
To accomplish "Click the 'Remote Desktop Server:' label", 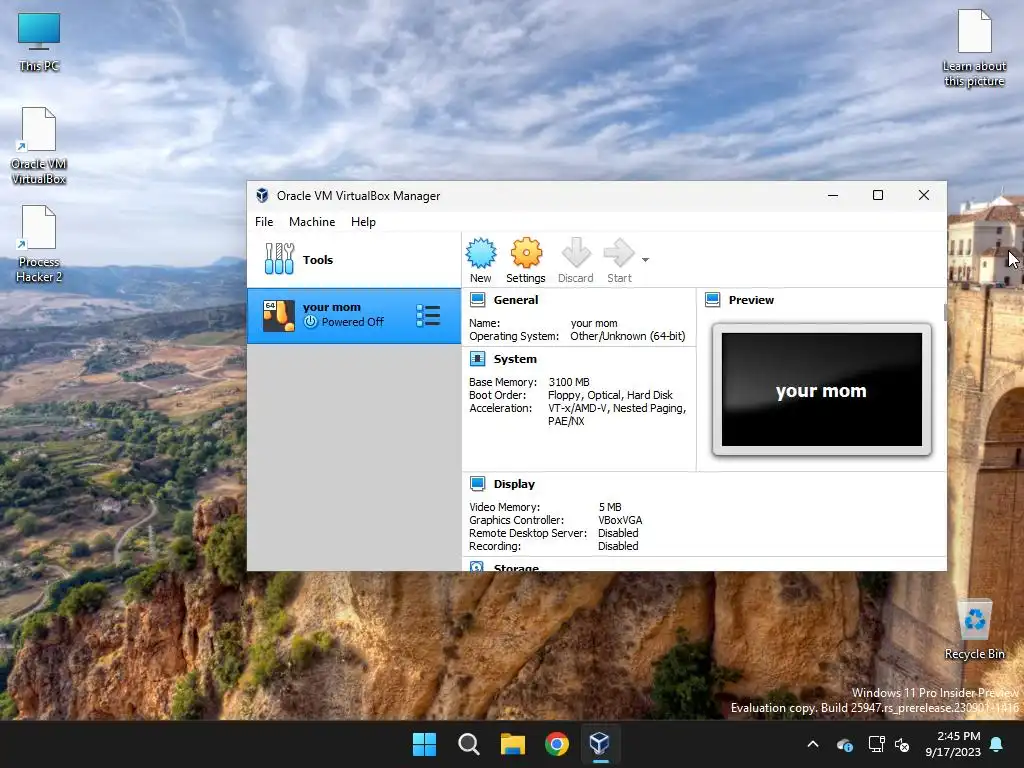I will (528, 534).
